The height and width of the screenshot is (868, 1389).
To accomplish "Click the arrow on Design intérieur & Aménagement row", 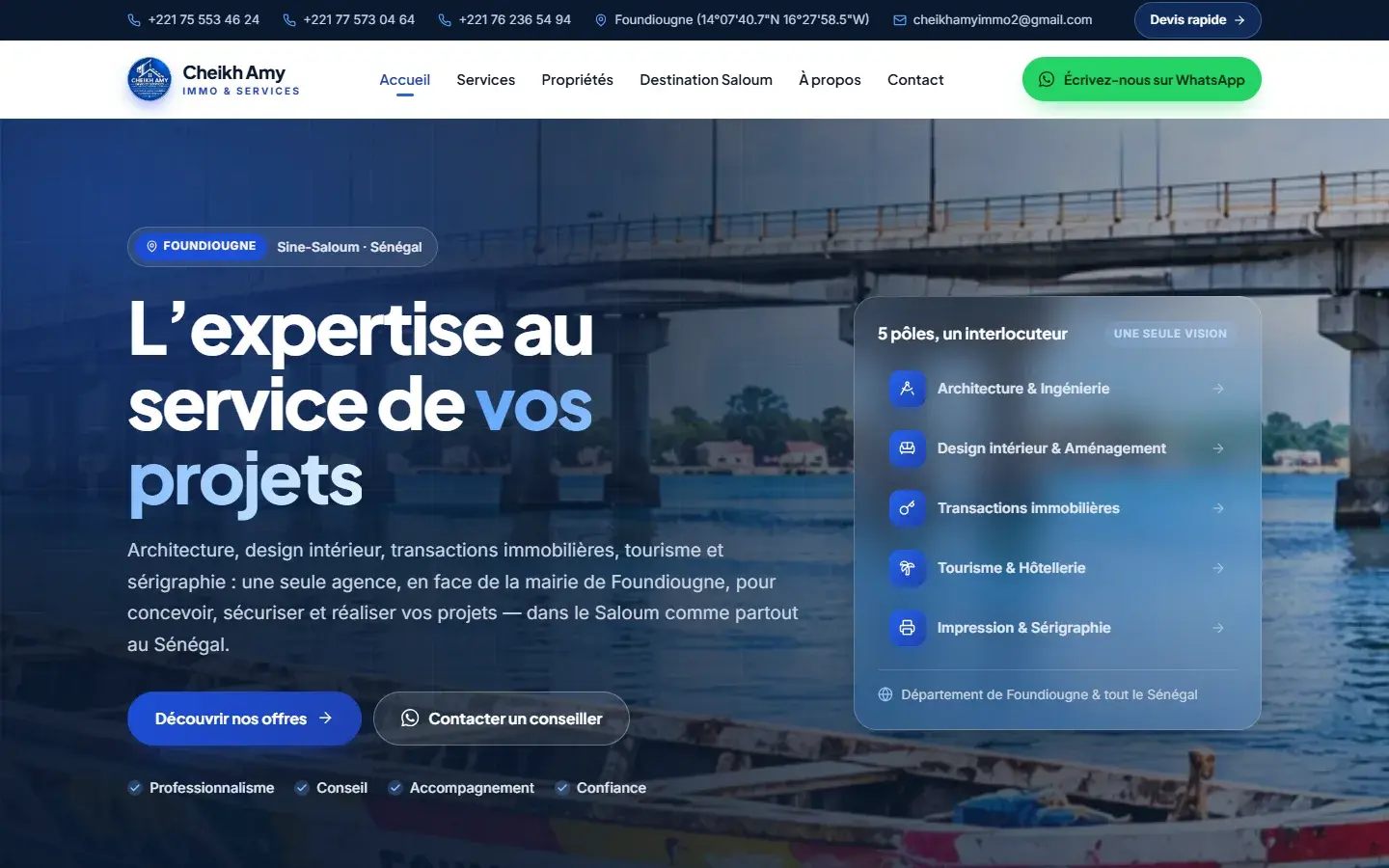I will [x=1218, y=448].
